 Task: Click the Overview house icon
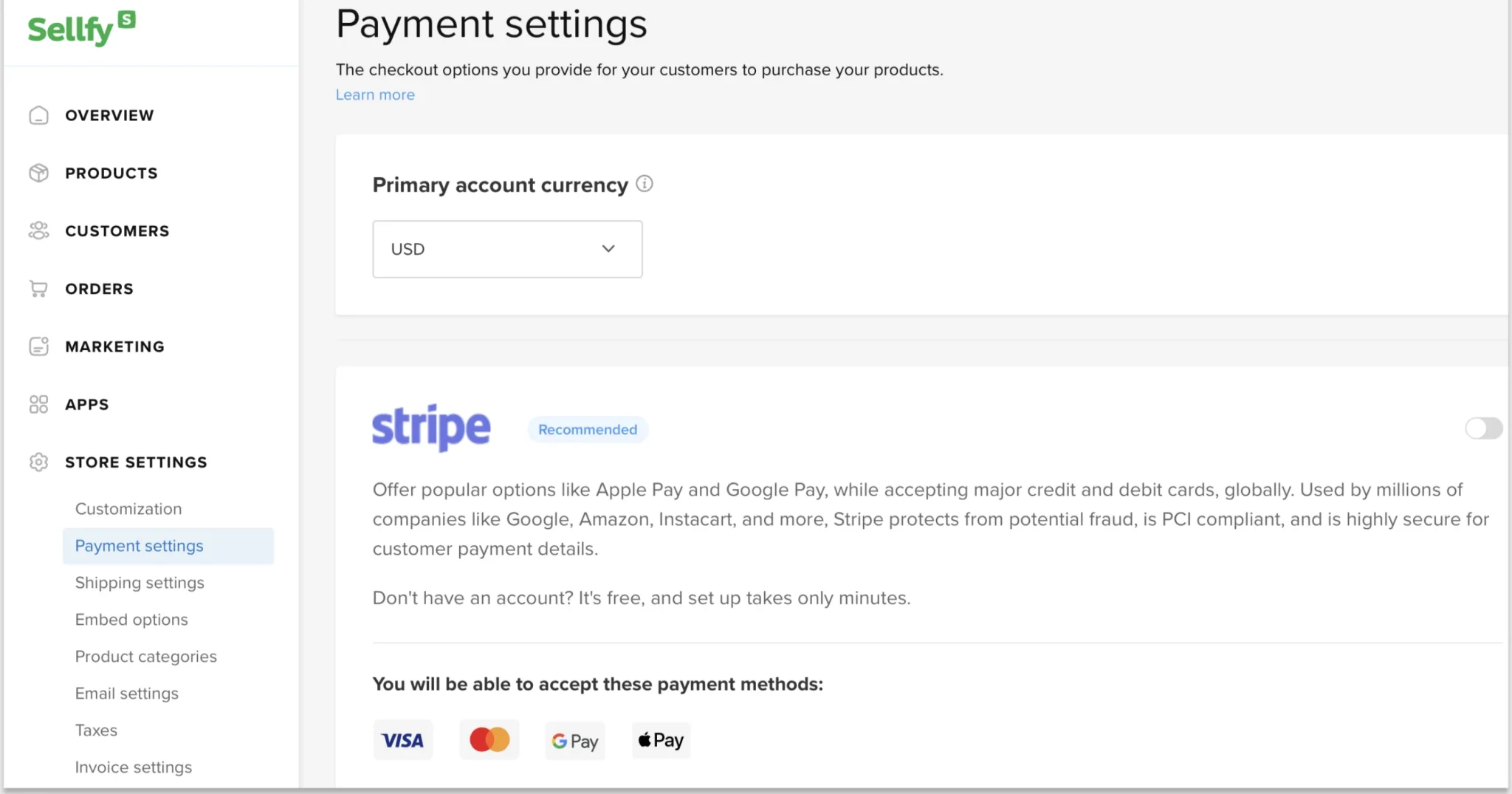(38, 115)
